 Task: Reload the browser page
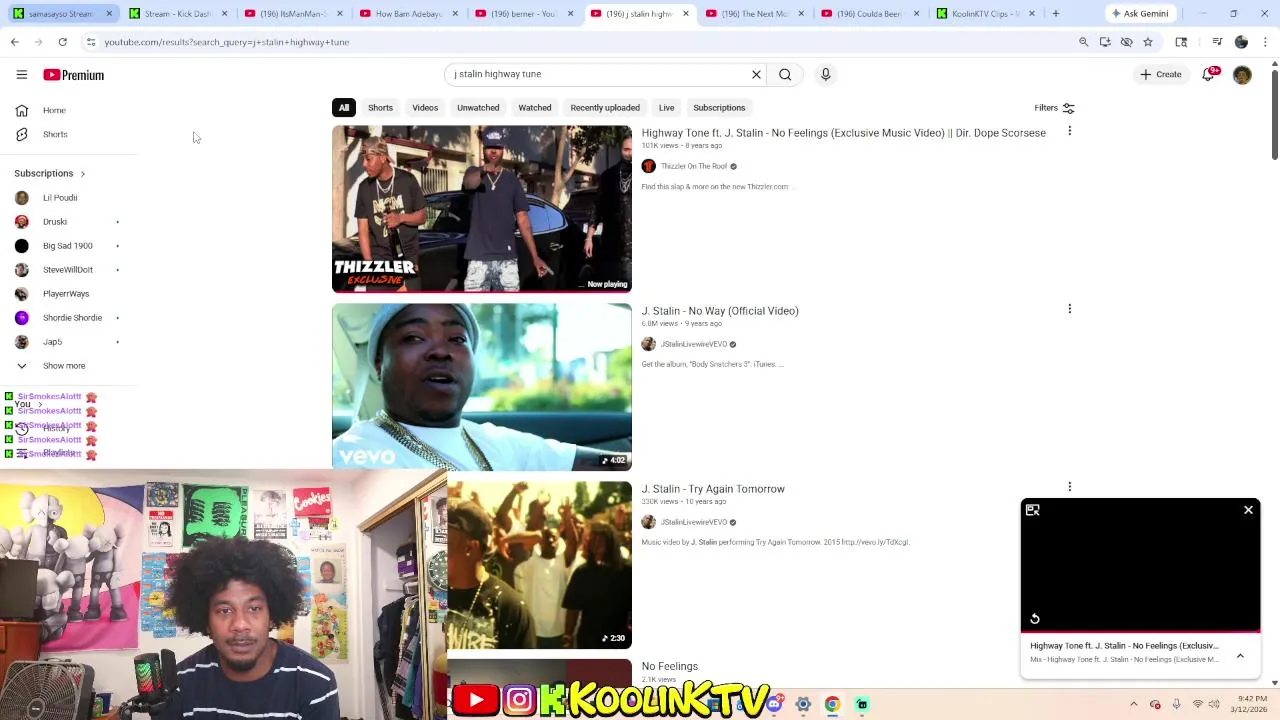point(62,42)
